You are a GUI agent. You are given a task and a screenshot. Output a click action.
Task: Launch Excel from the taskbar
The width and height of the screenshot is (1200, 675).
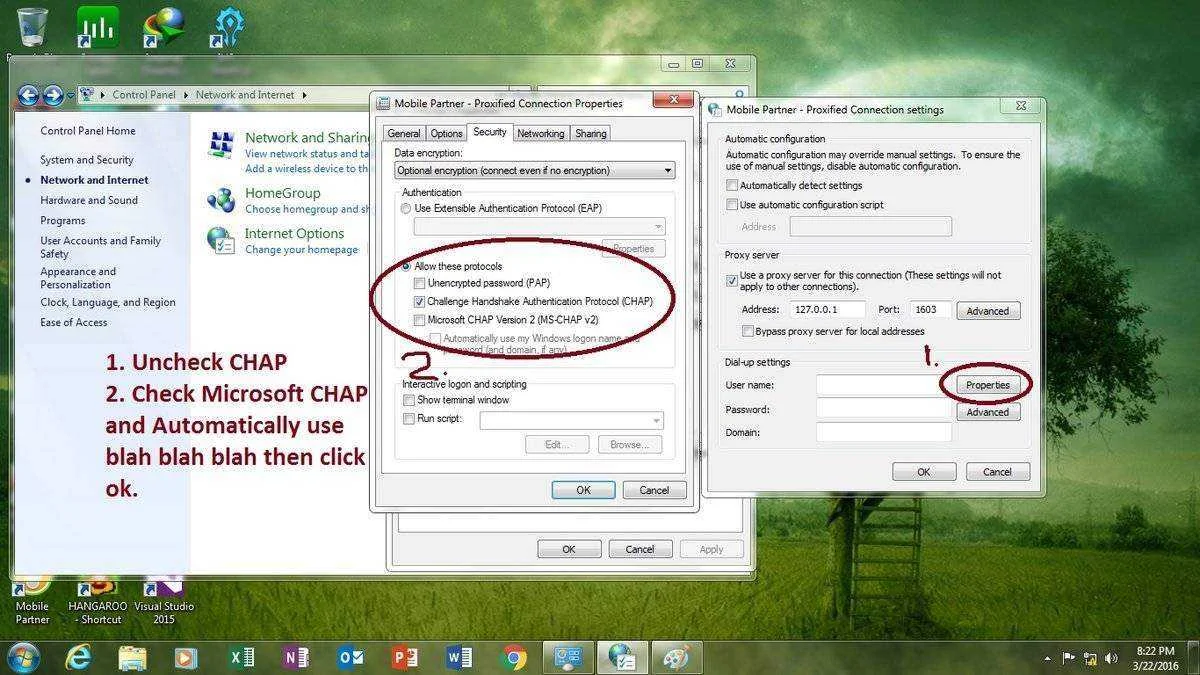242,657
